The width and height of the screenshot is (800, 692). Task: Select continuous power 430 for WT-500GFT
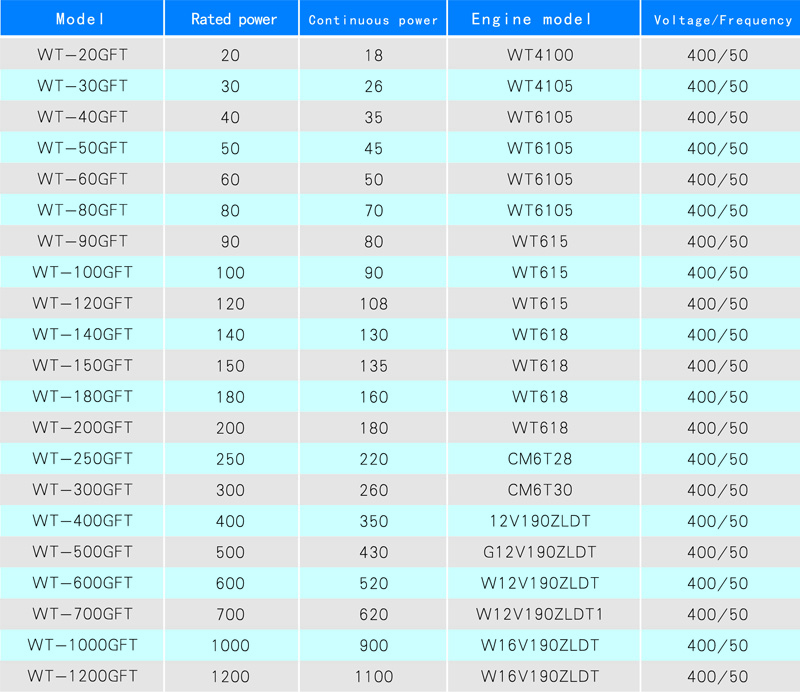373,552
